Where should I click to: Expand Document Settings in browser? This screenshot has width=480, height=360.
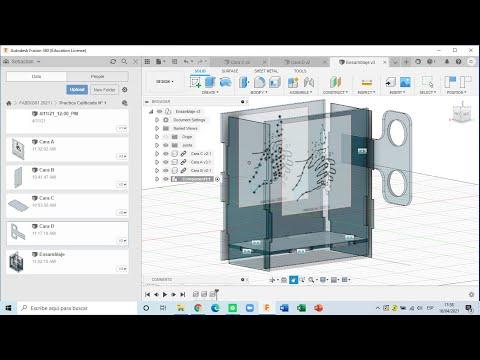157,120
